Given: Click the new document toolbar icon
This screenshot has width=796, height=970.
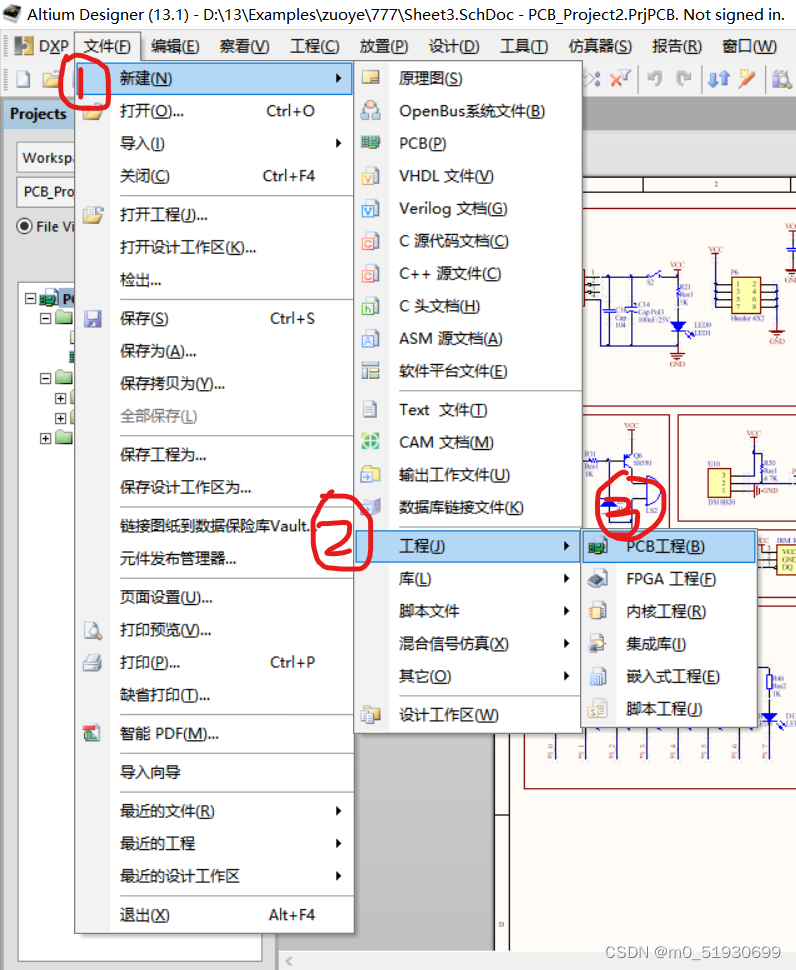Looking at the screenshot, I should point(24,79).
